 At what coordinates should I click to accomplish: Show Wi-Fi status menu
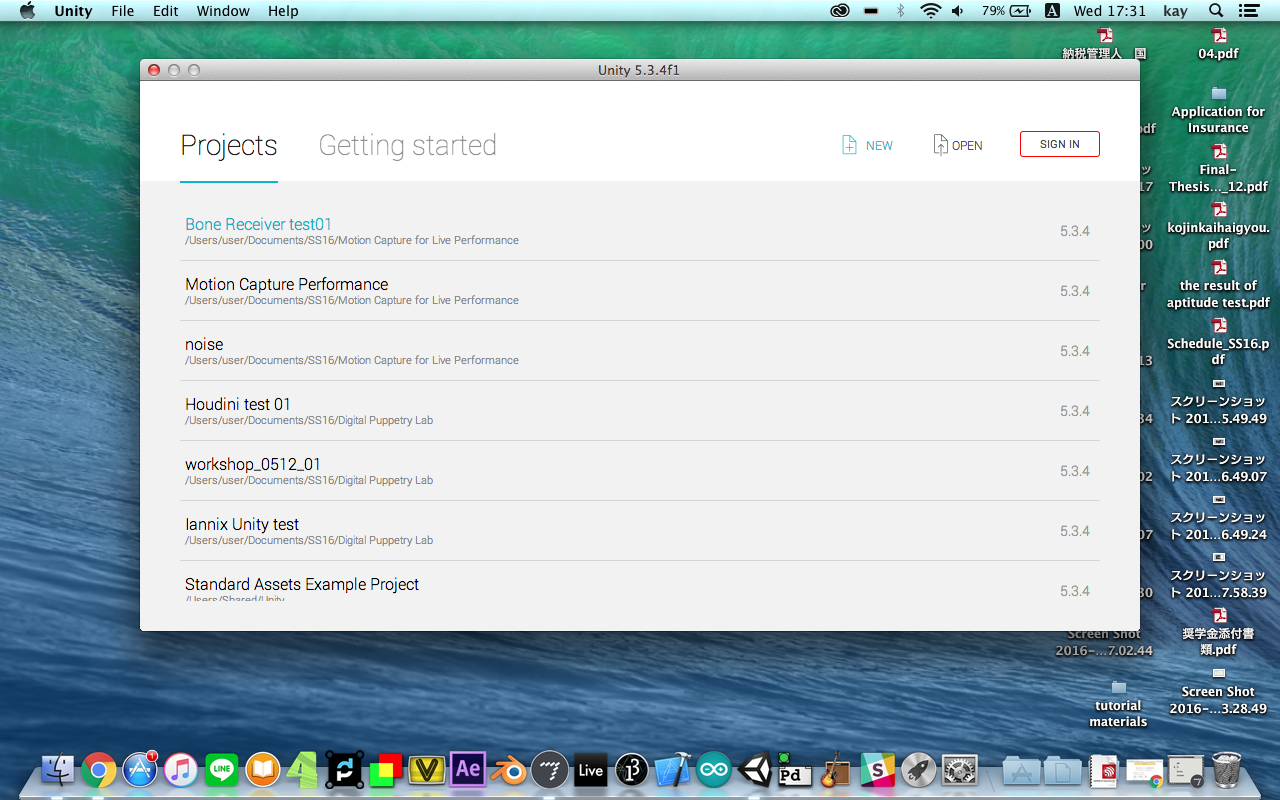930,11
